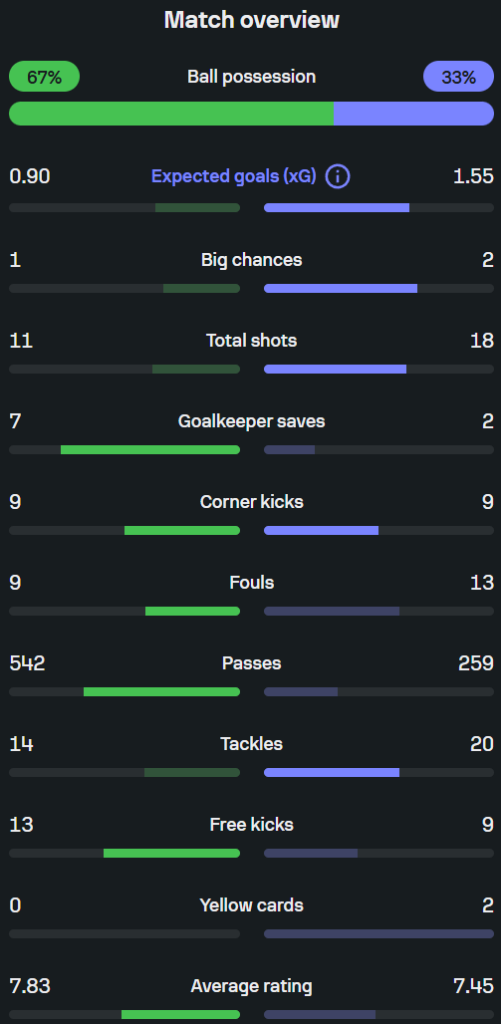The image size is (501, 1024).
Task: Click the 67% possession badge
Action: tap(44, 76)
